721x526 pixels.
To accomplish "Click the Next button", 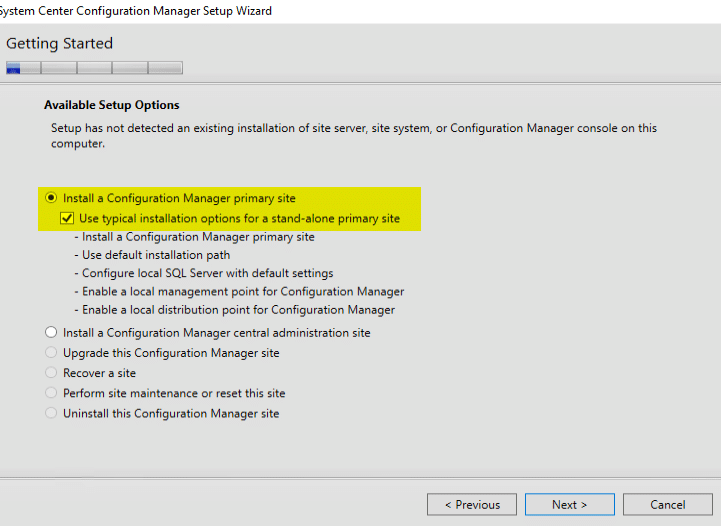I will pyautogui.click(x=569, y=504).
